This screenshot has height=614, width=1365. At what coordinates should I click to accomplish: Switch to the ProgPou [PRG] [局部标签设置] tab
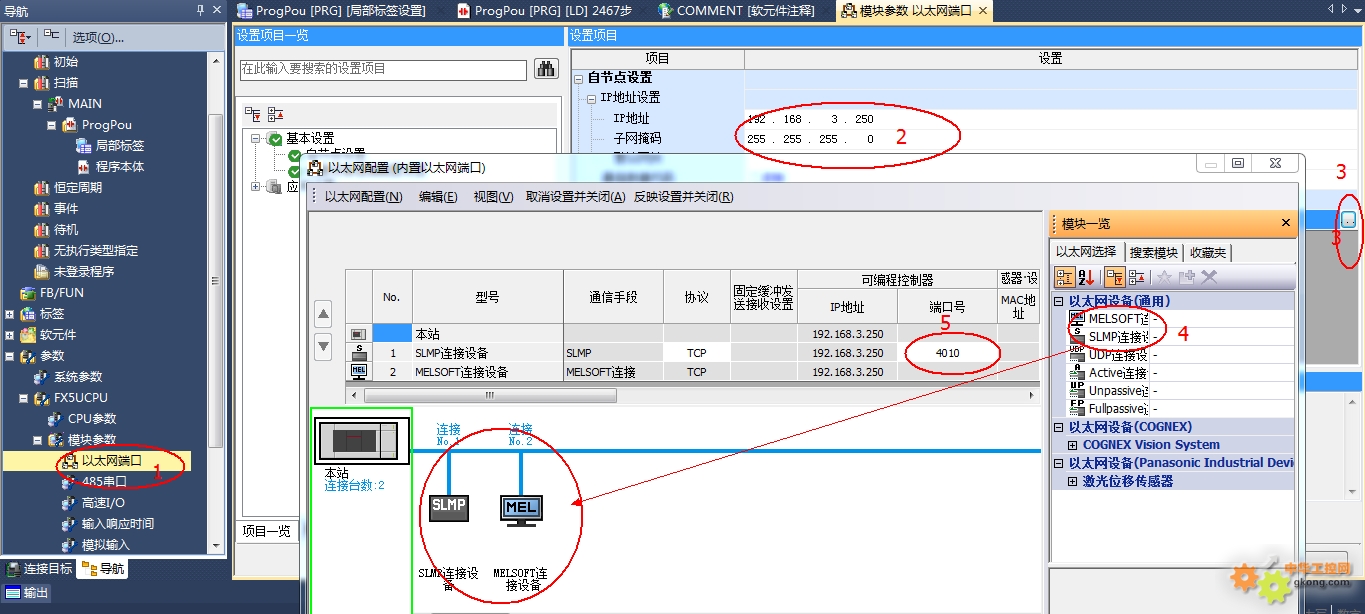point(332,11)
